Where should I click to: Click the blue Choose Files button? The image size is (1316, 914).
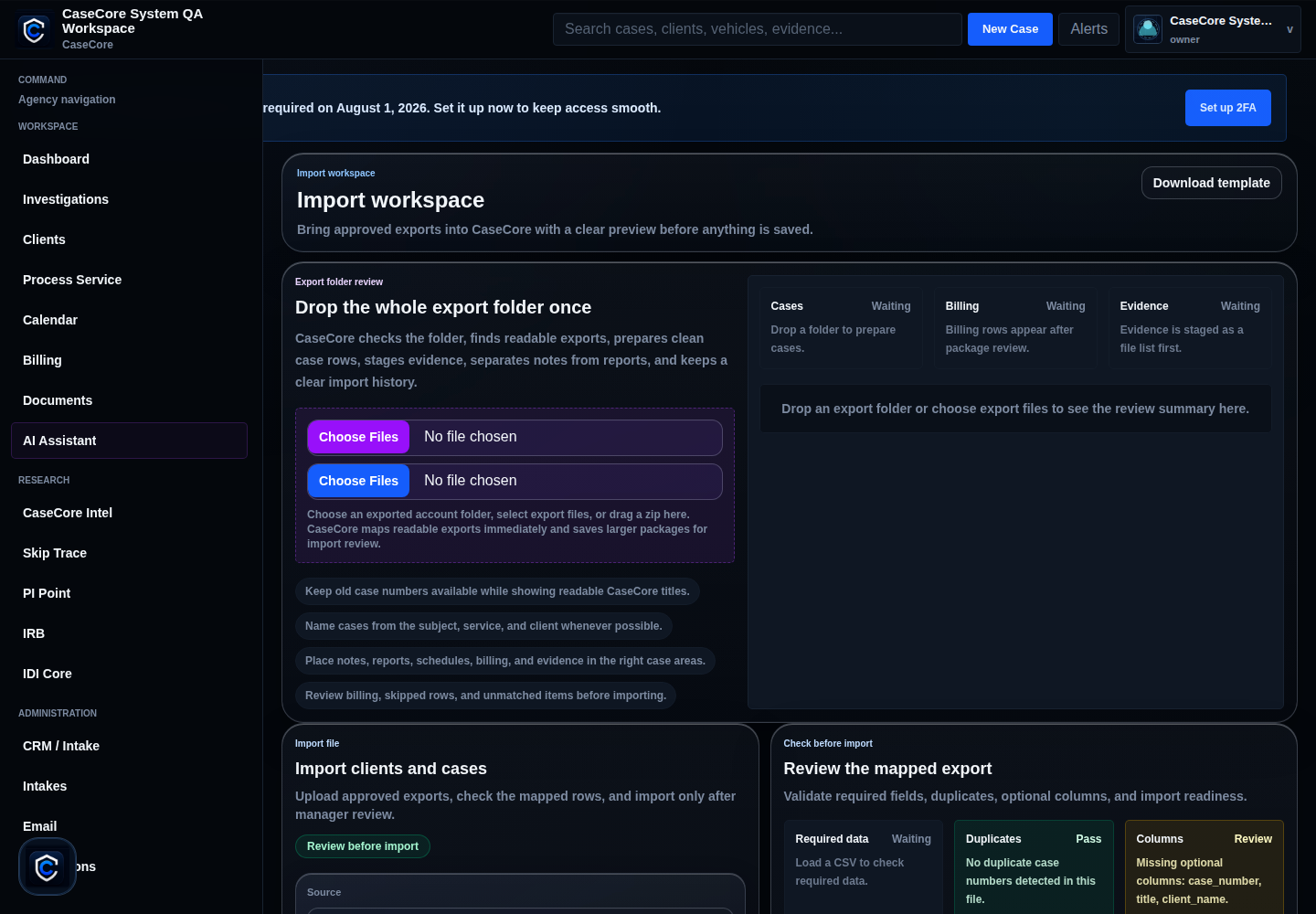[358, 481]
